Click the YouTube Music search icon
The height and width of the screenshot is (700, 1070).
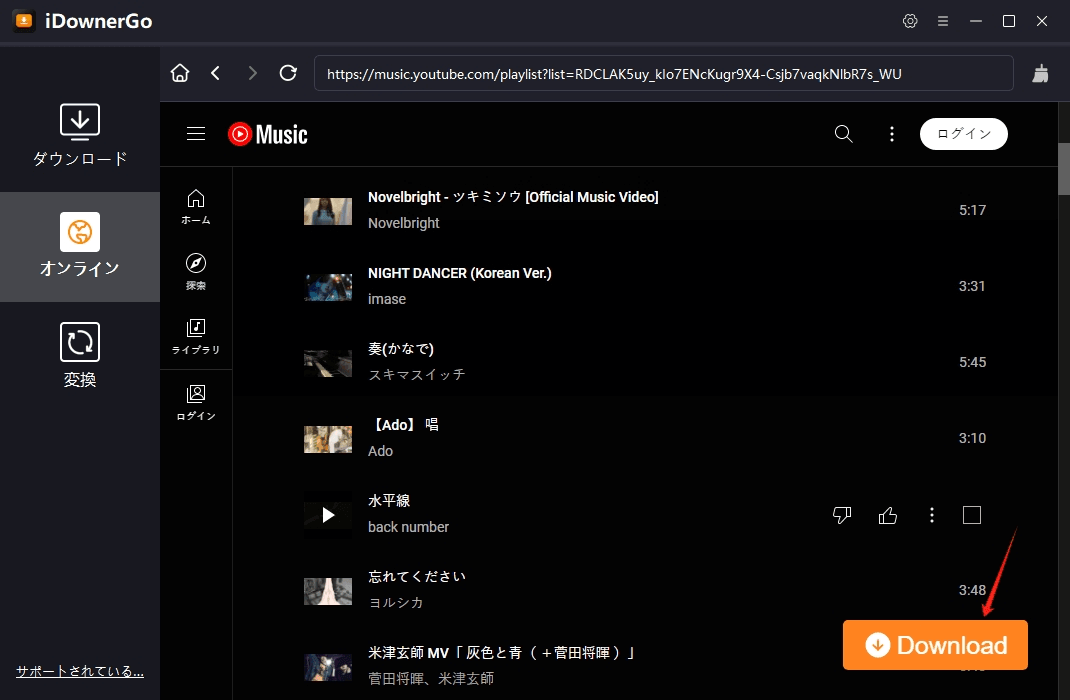(843, 133)
